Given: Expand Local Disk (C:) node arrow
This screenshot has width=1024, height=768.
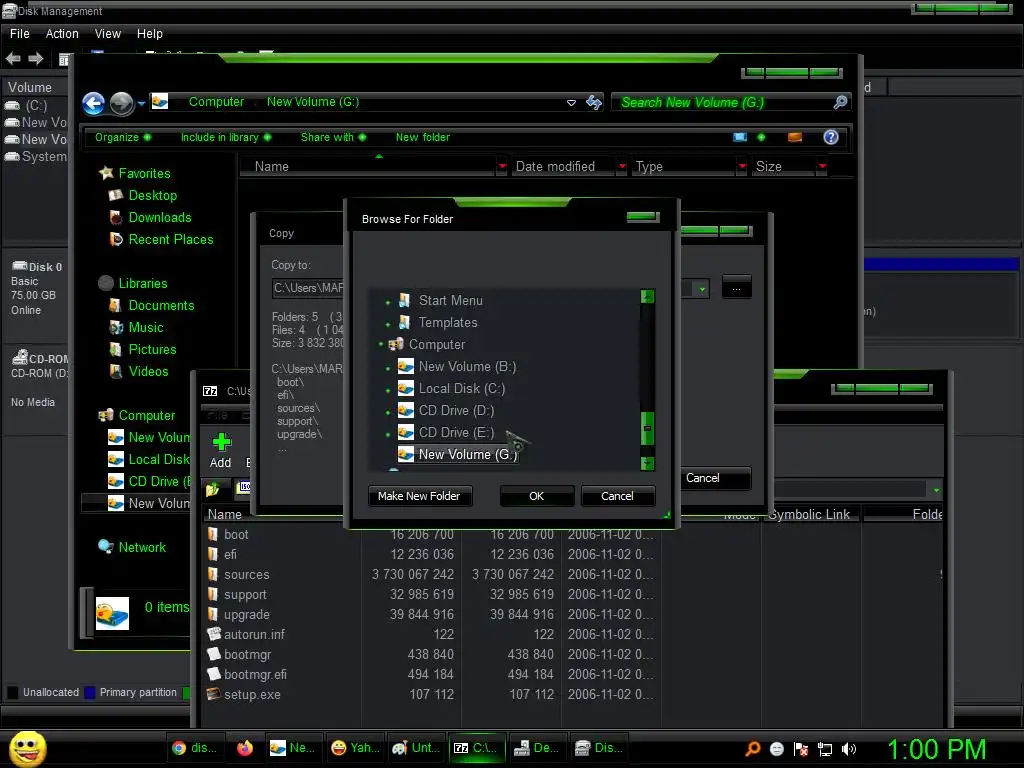Looking at the screenshot, I should (x=388, y=391).
